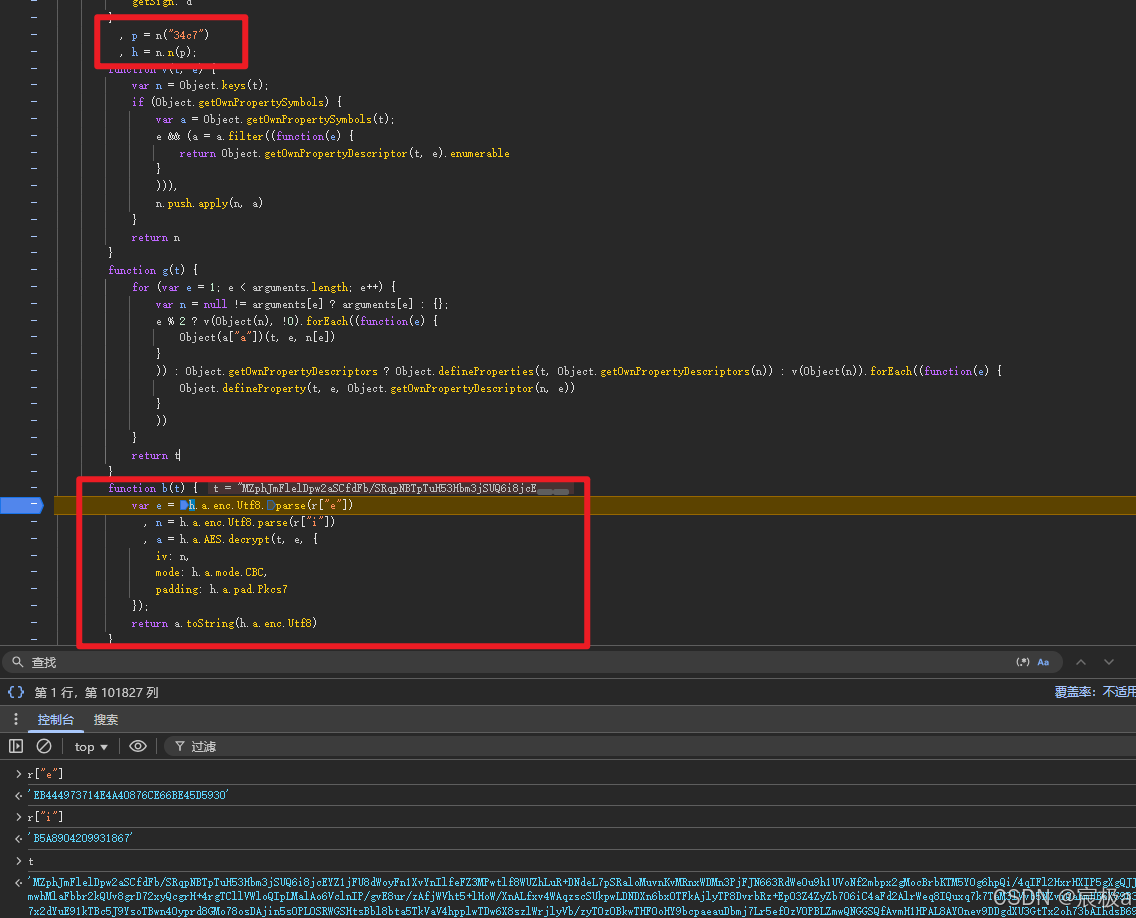
Task: Focus the 过滤 console filter field
Action: click(x=652, y=746)
